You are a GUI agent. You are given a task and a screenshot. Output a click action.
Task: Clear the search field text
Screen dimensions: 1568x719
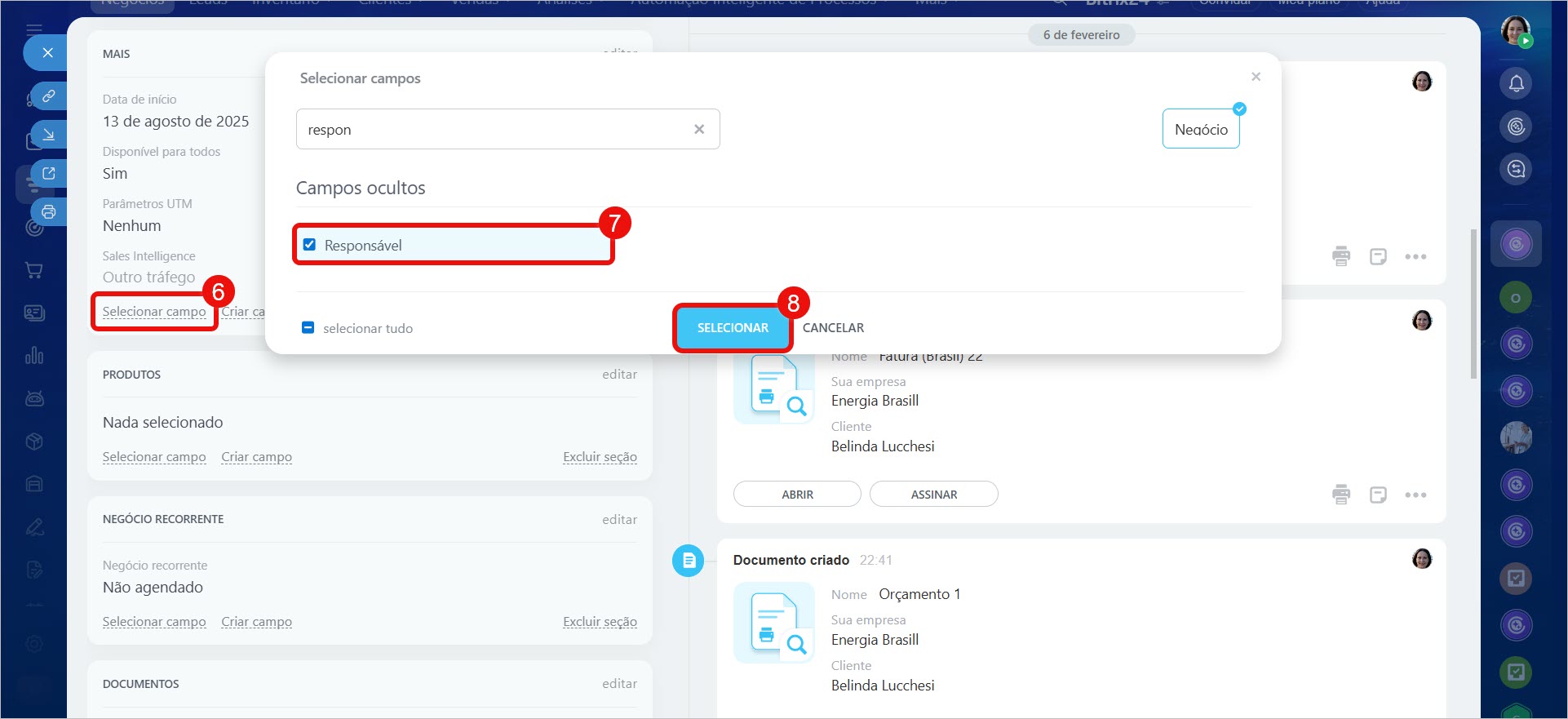click(699, 129)
